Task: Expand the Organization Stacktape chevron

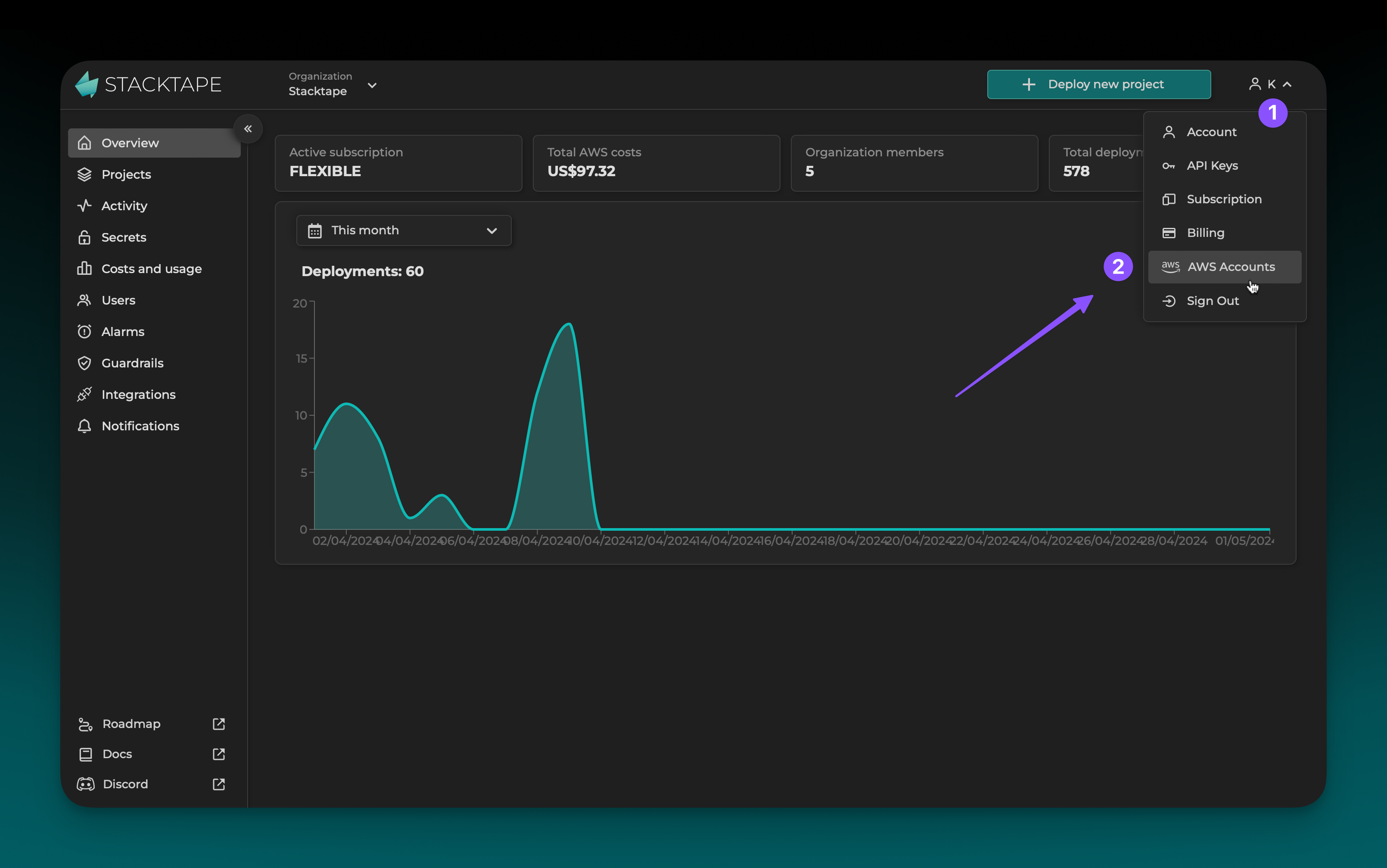Action: [372, 86]
